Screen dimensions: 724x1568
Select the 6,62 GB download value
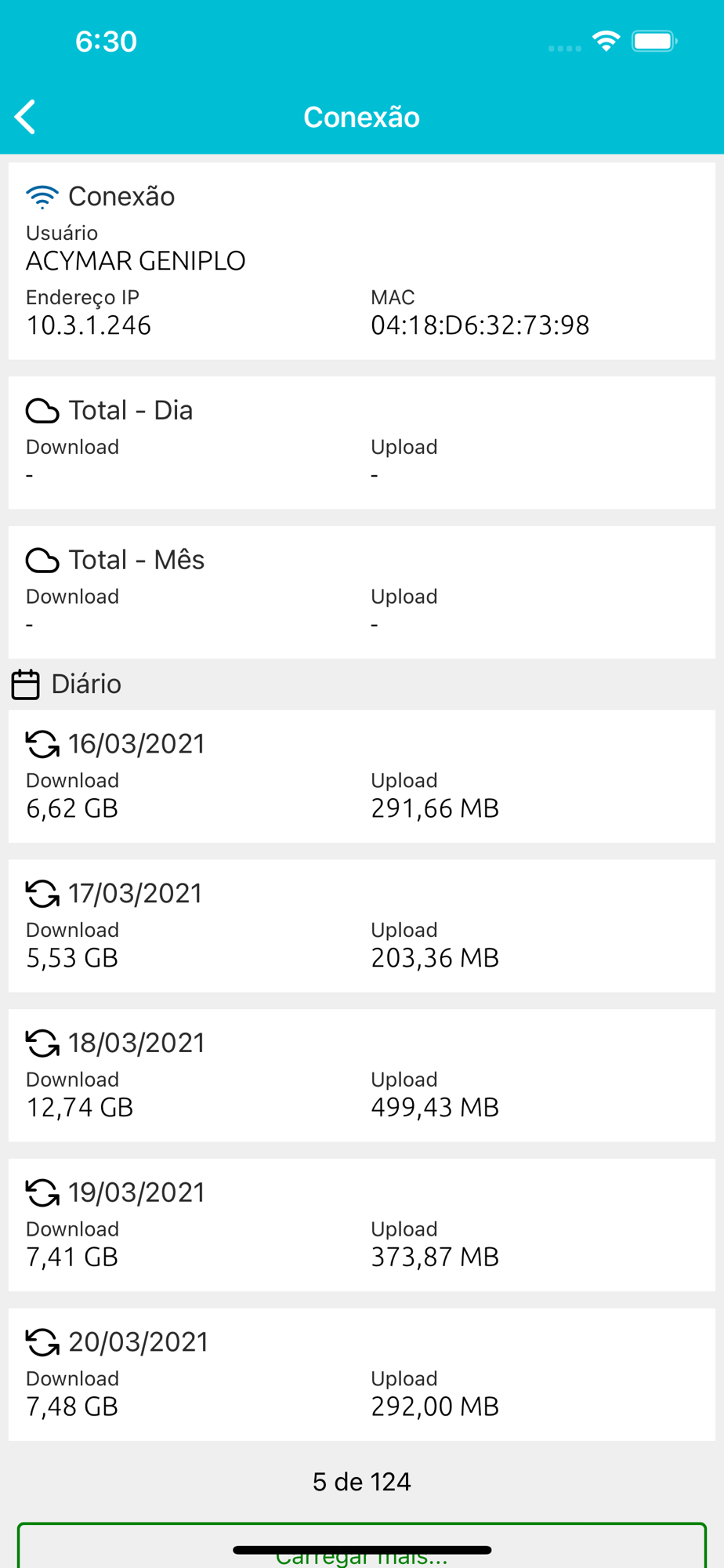point(72,808)
